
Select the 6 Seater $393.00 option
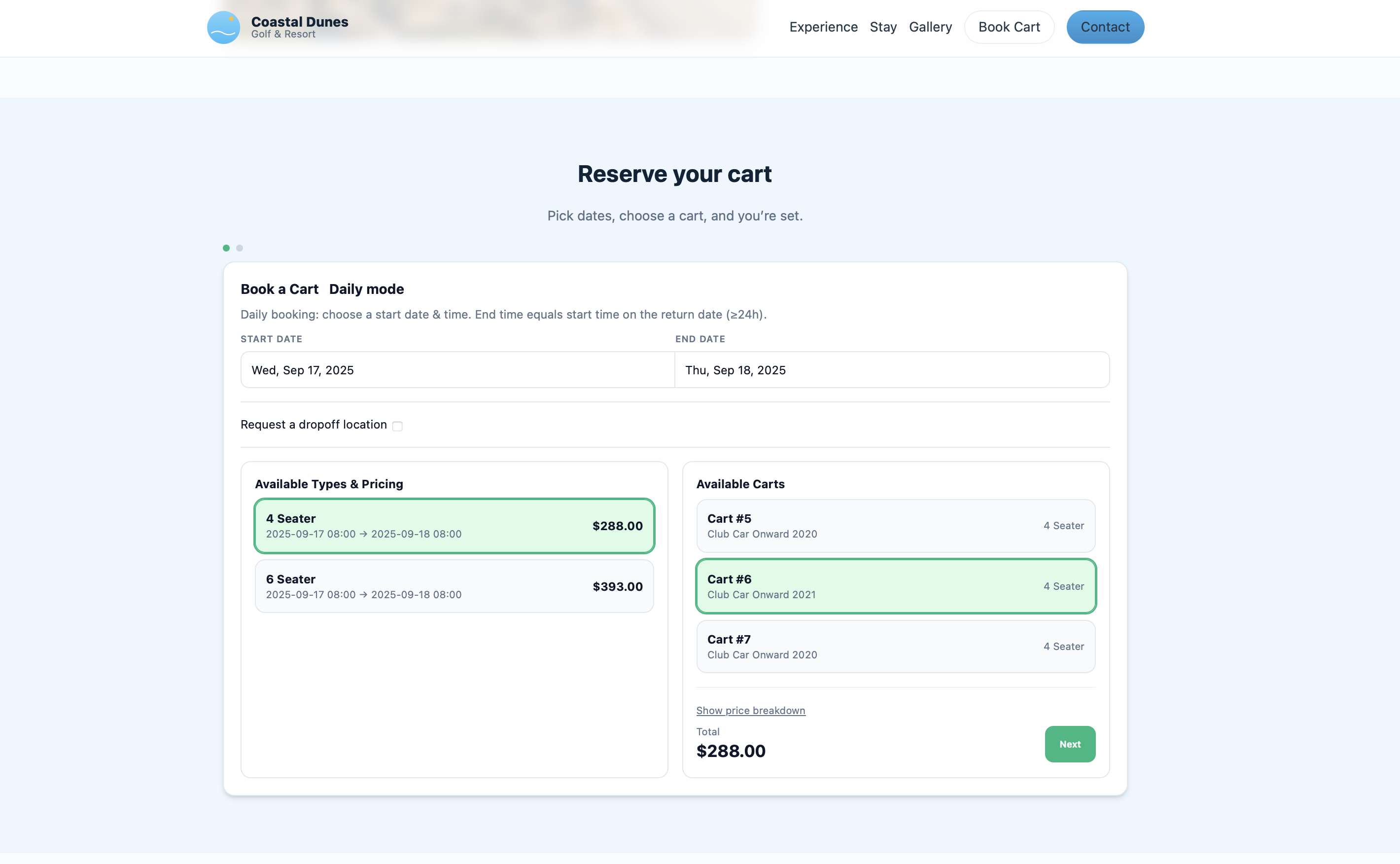(x=454, y=586)
